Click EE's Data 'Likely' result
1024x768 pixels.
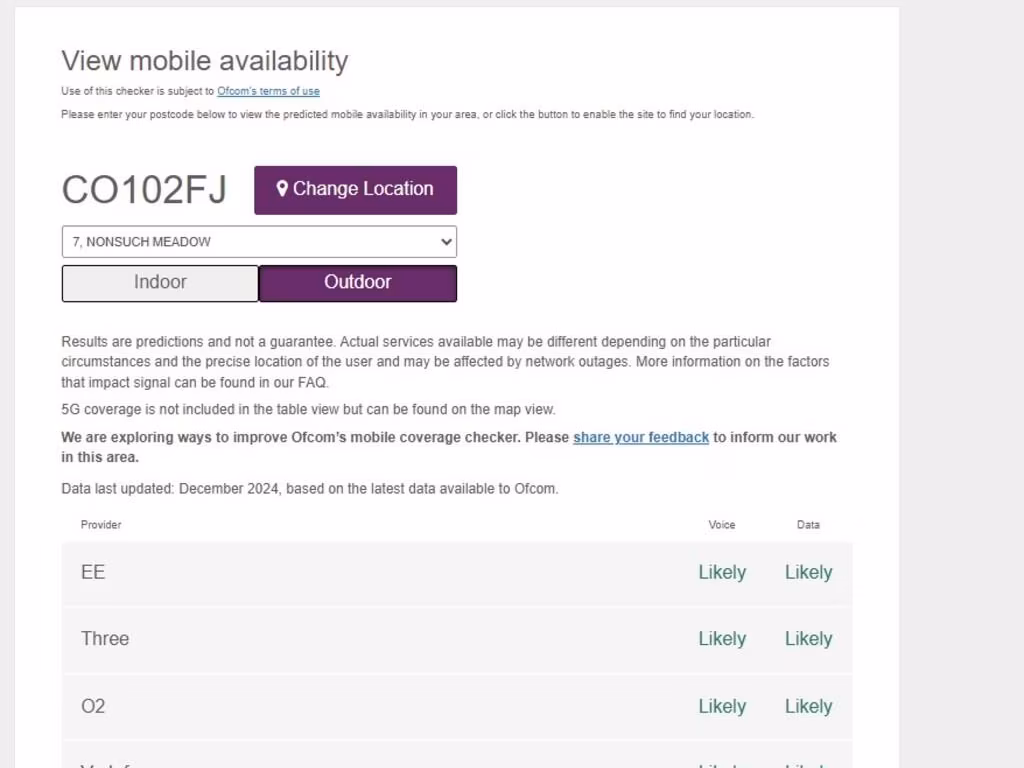pos(808,573)
